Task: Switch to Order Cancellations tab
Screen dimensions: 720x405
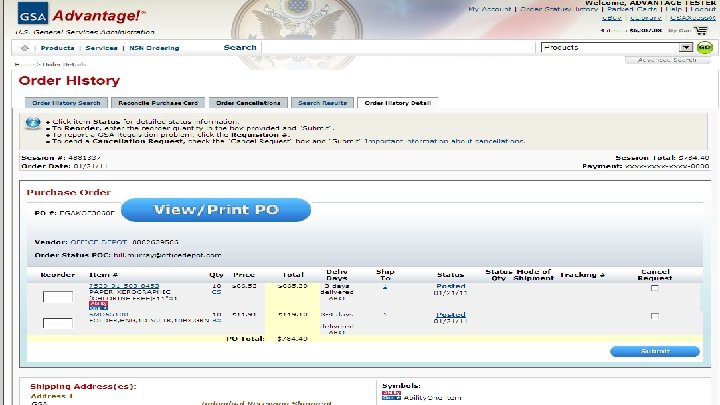Action: point(248,103)
